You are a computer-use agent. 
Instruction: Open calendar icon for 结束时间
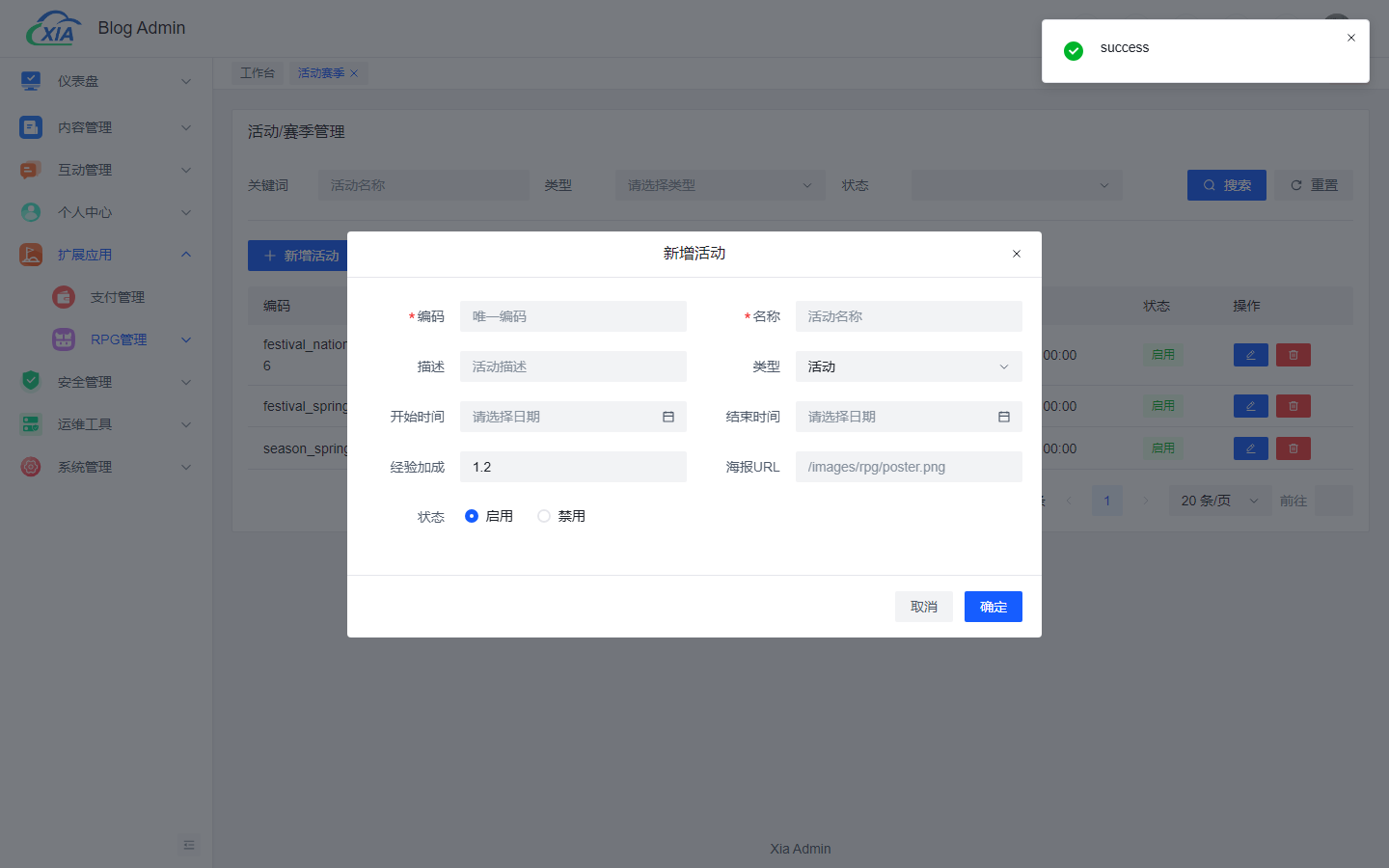pos(1004,417)
